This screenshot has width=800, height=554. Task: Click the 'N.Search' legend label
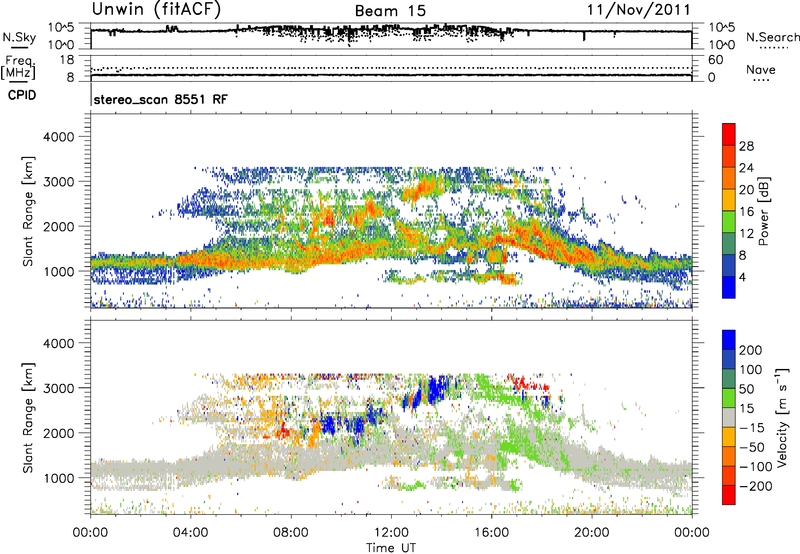click(x=772, y=37)
